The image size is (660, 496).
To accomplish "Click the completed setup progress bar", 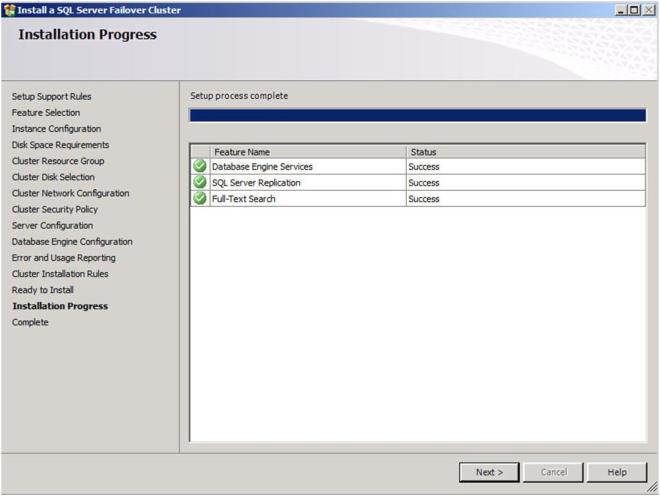I will 417,116.
